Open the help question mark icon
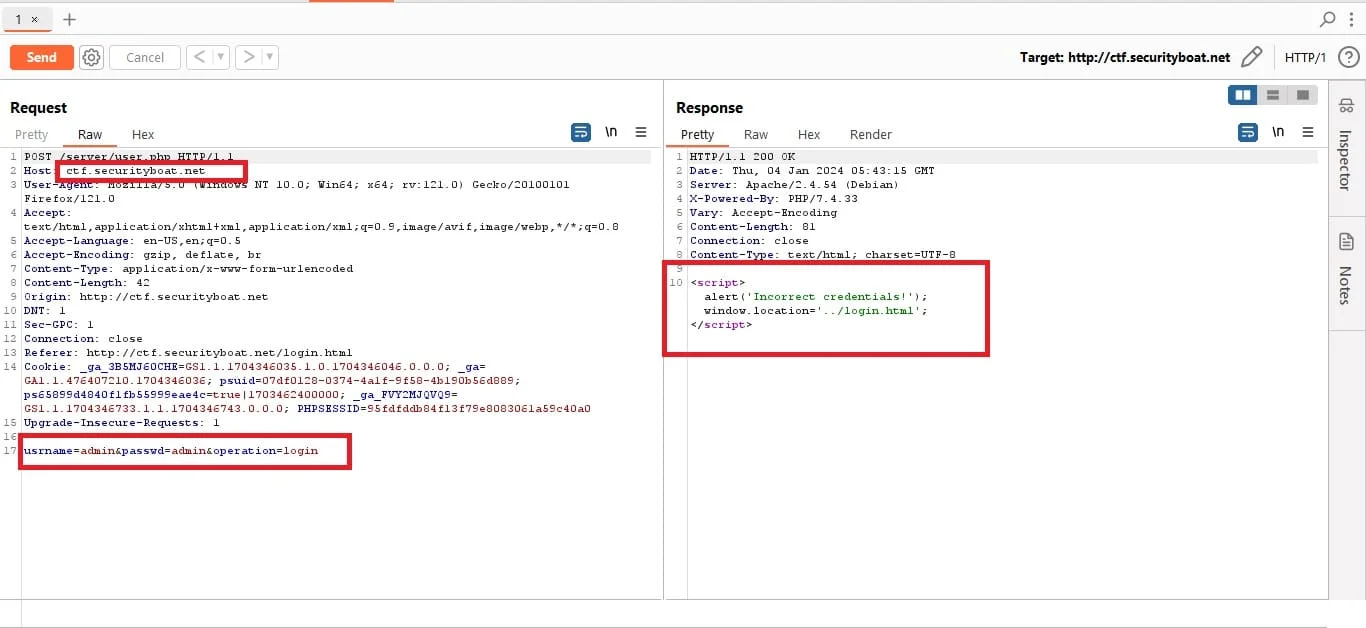This screenshot has height=628, width=1366. (1348, 57)
